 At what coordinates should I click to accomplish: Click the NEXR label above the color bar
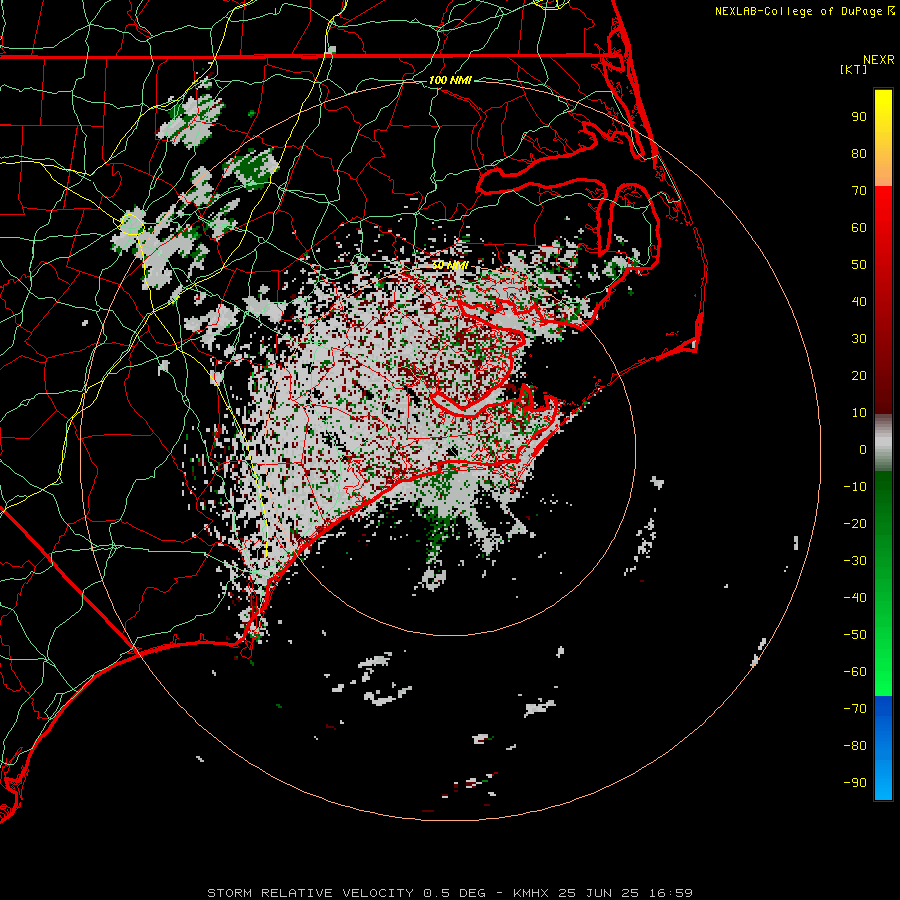click(878, 60)
